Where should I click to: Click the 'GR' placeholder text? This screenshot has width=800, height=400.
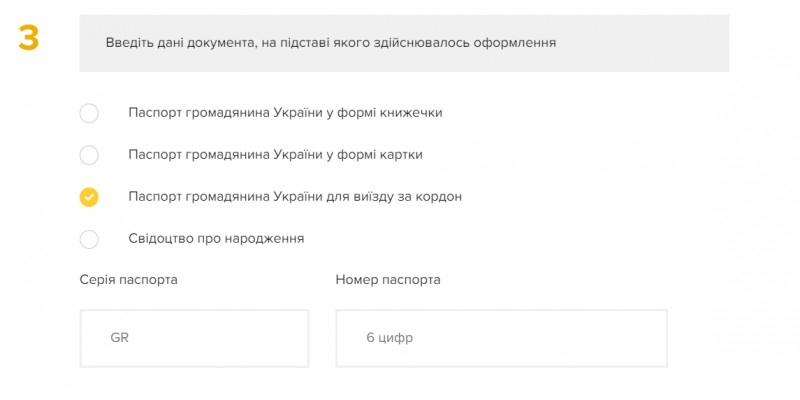tap(120, 338)
